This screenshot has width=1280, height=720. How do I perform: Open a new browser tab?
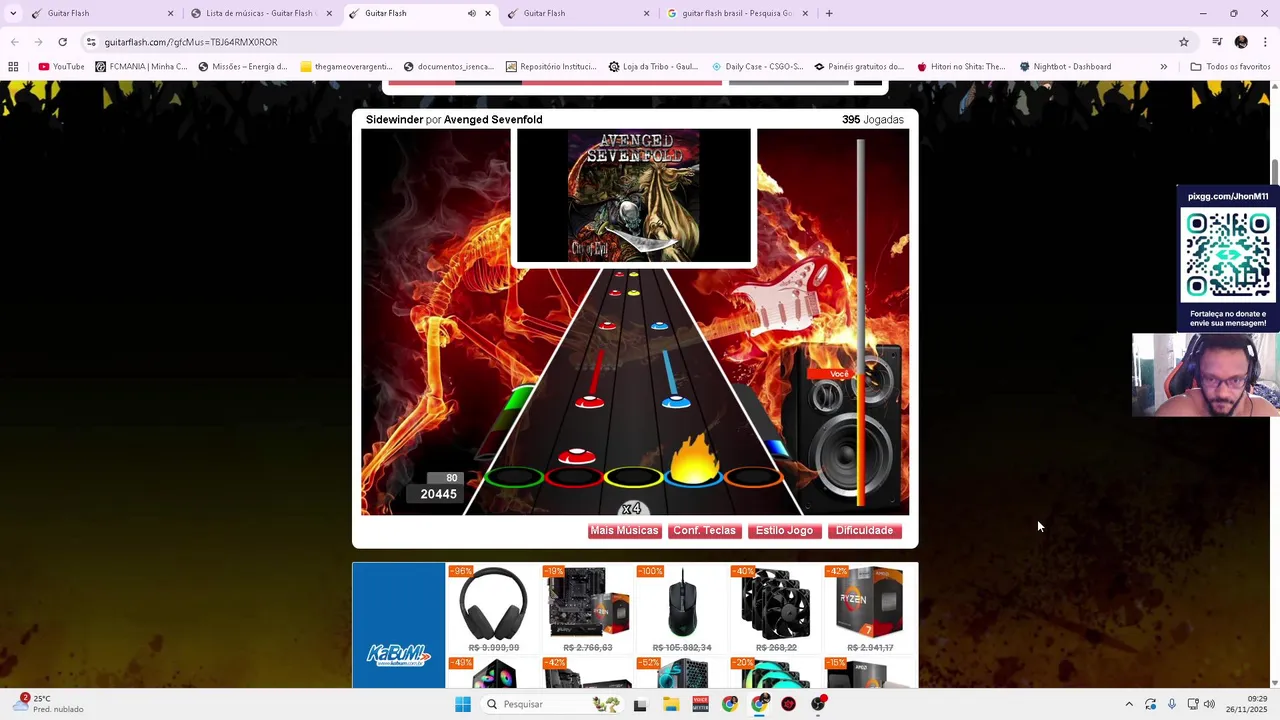coord(829,13)
